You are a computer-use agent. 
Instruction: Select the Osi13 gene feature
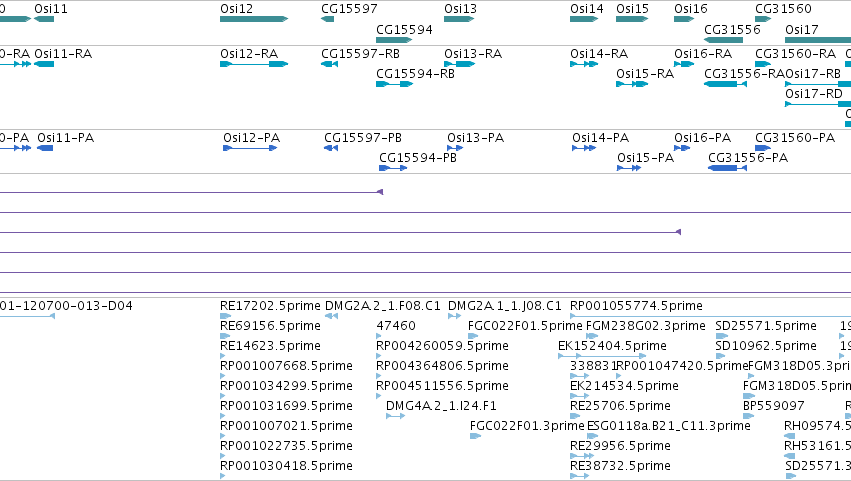[459, 19]
